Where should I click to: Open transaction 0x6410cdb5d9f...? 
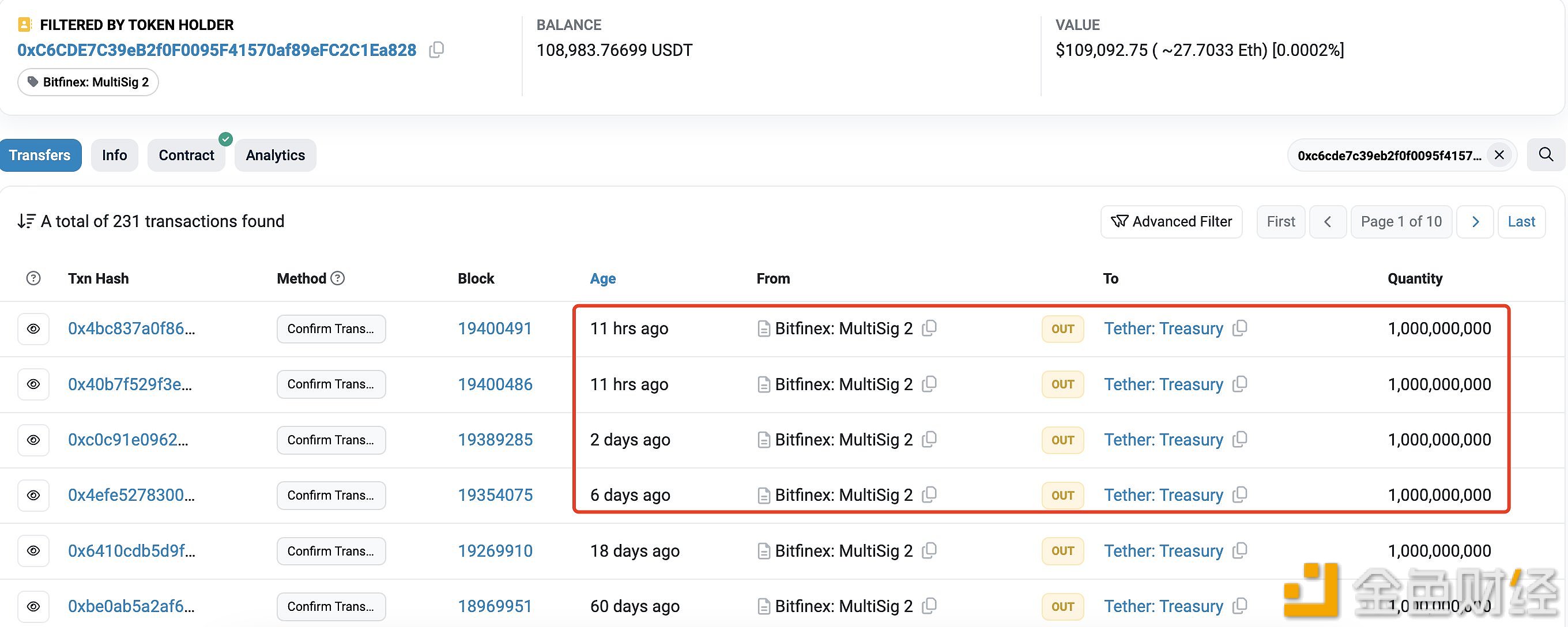pos(131,551)
